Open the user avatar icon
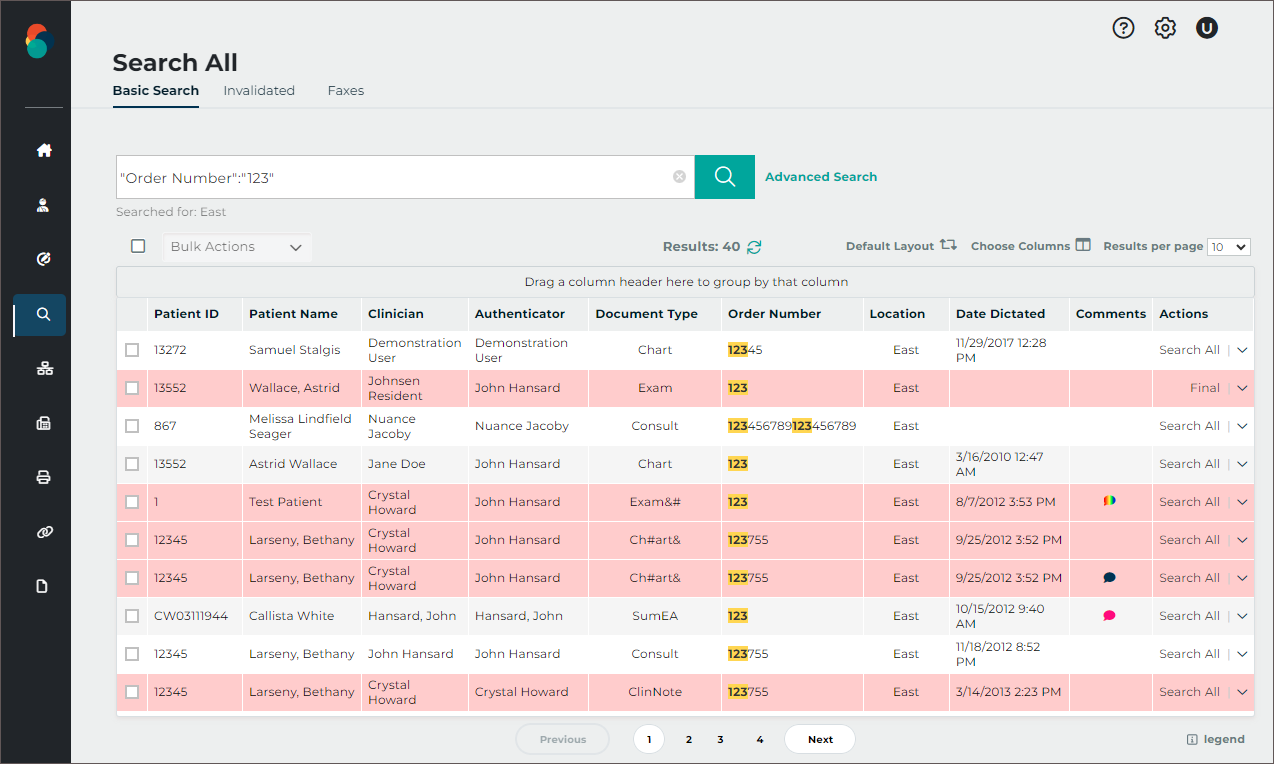Screen dimensions: 1274x764 (1207, 28)
